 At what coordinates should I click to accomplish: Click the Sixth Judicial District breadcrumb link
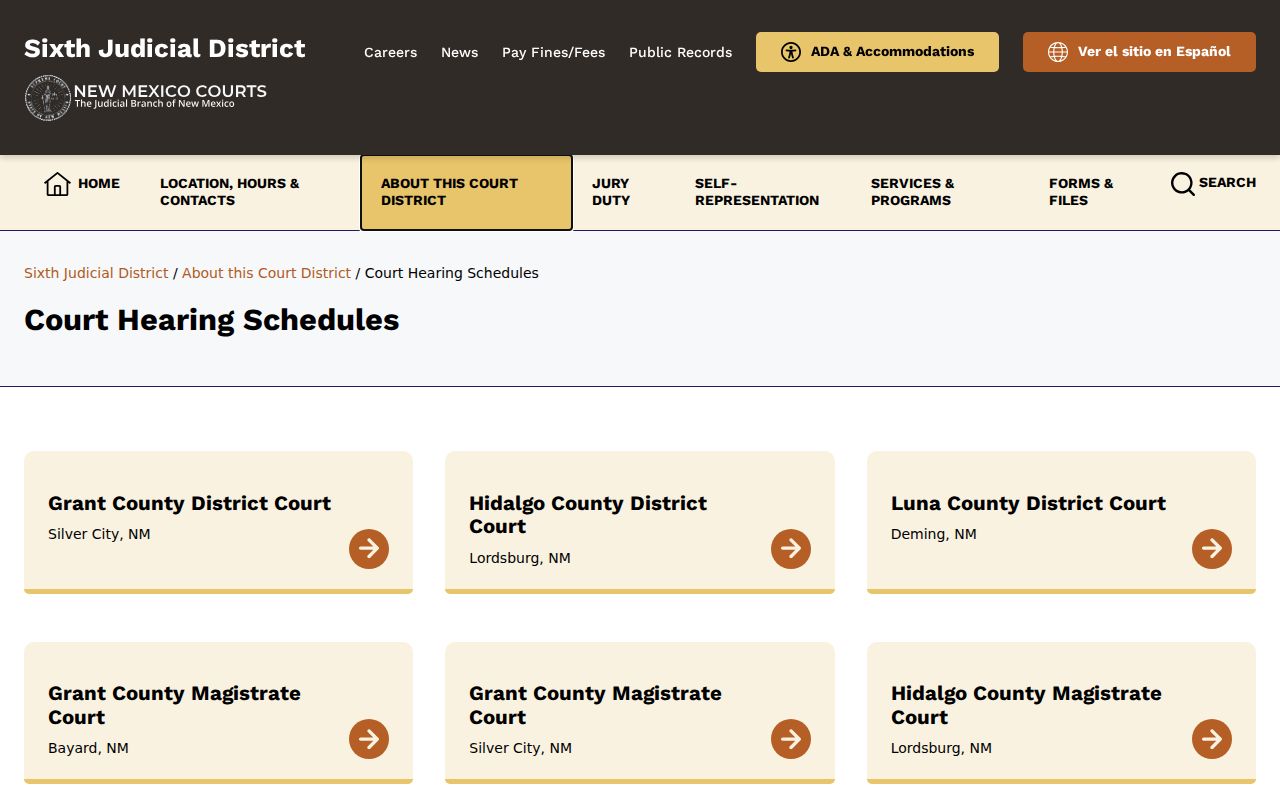96,273
